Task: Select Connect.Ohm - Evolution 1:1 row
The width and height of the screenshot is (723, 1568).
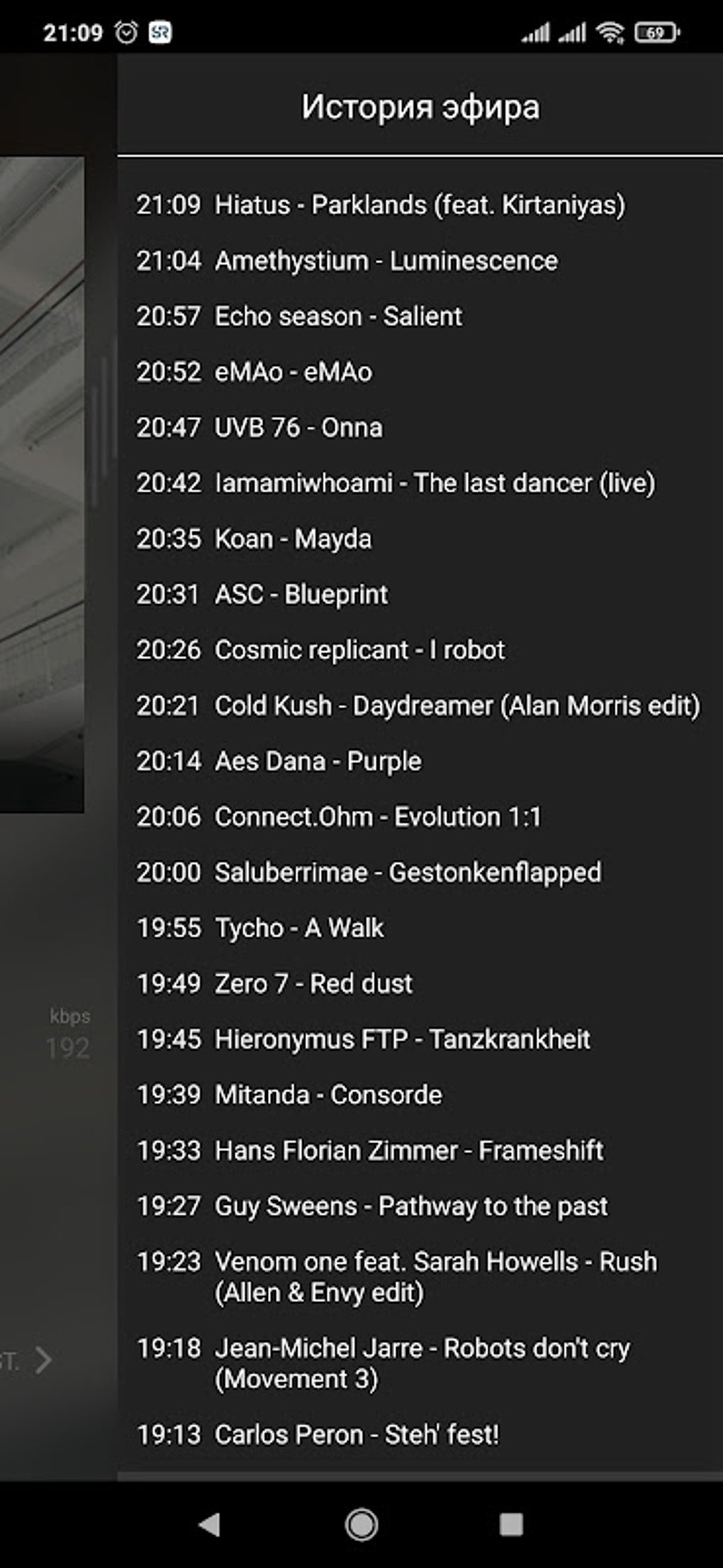Action: (378, 817)
